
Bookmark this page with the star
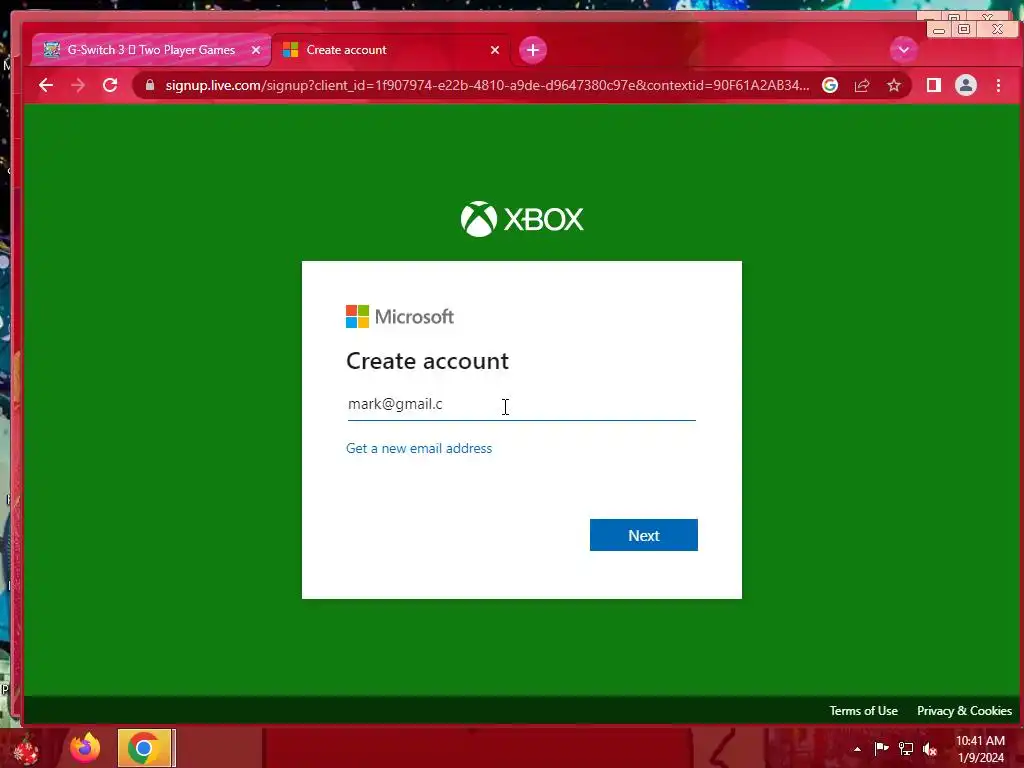894,86
